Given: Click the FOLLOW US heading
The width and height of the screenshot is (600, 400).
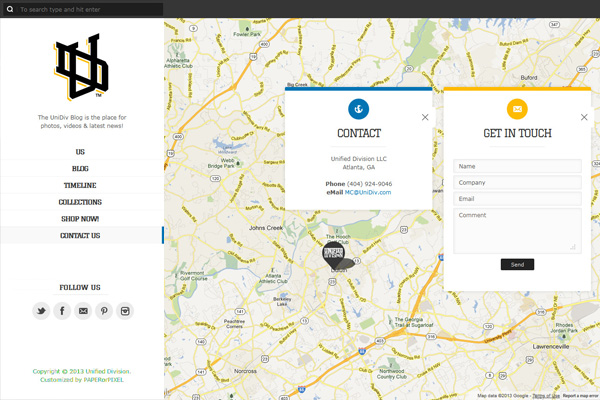Looking at the screenshot, I should point(80,287).
